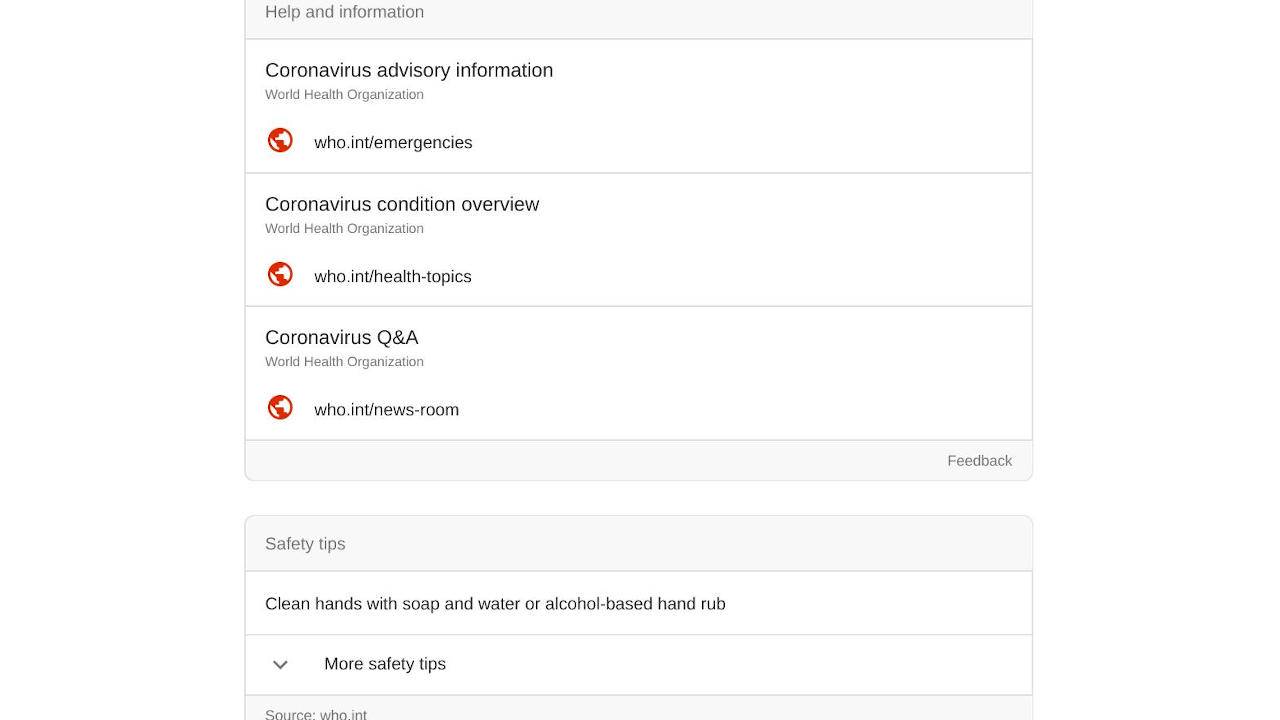This screenshot has height=720, width=1280.
Task: Click More safety tips label
Action: (x=385, y=664)
